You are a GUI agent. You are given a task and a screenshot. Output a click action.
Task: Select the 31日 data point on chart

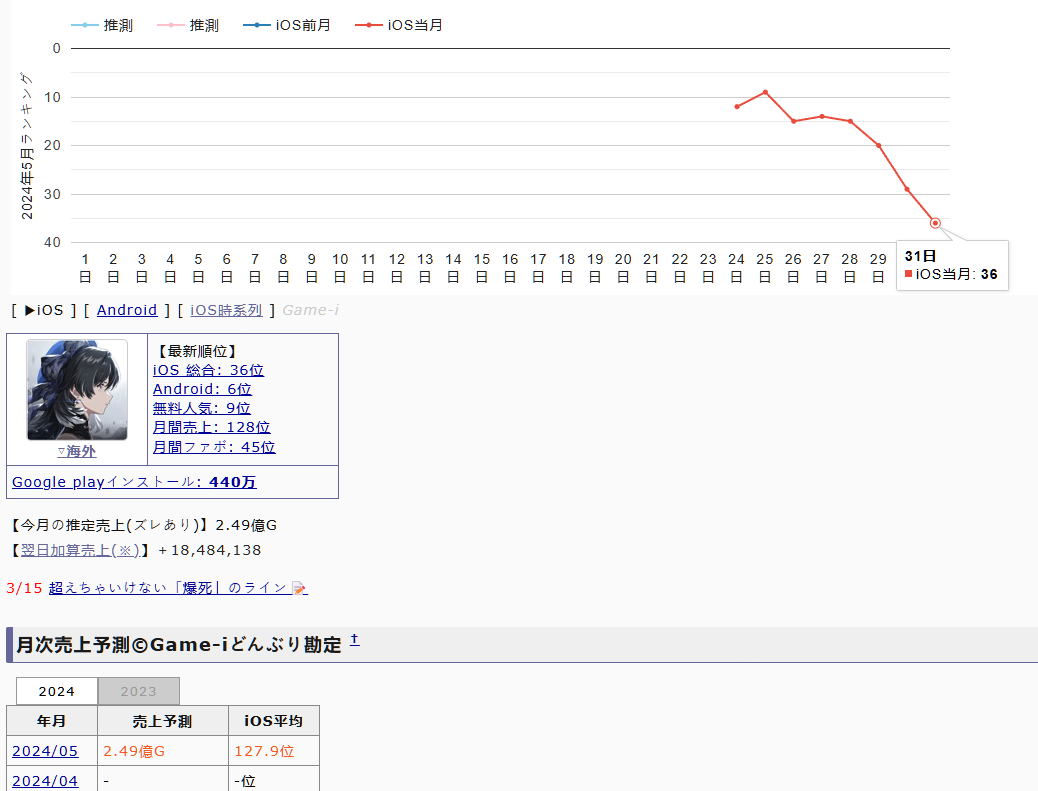pos(935,223)
